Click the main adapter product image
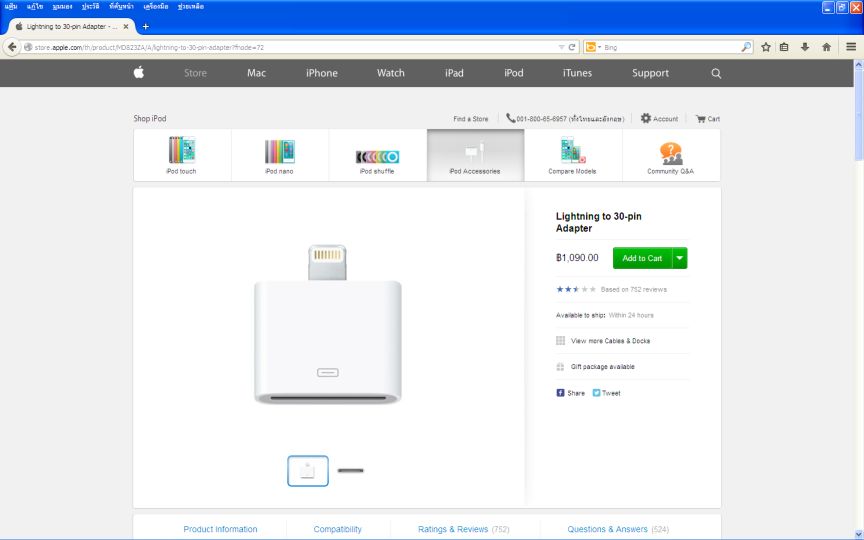Image resolution: width=864 pixels, height=540 pixels. [x=328, y=324]
